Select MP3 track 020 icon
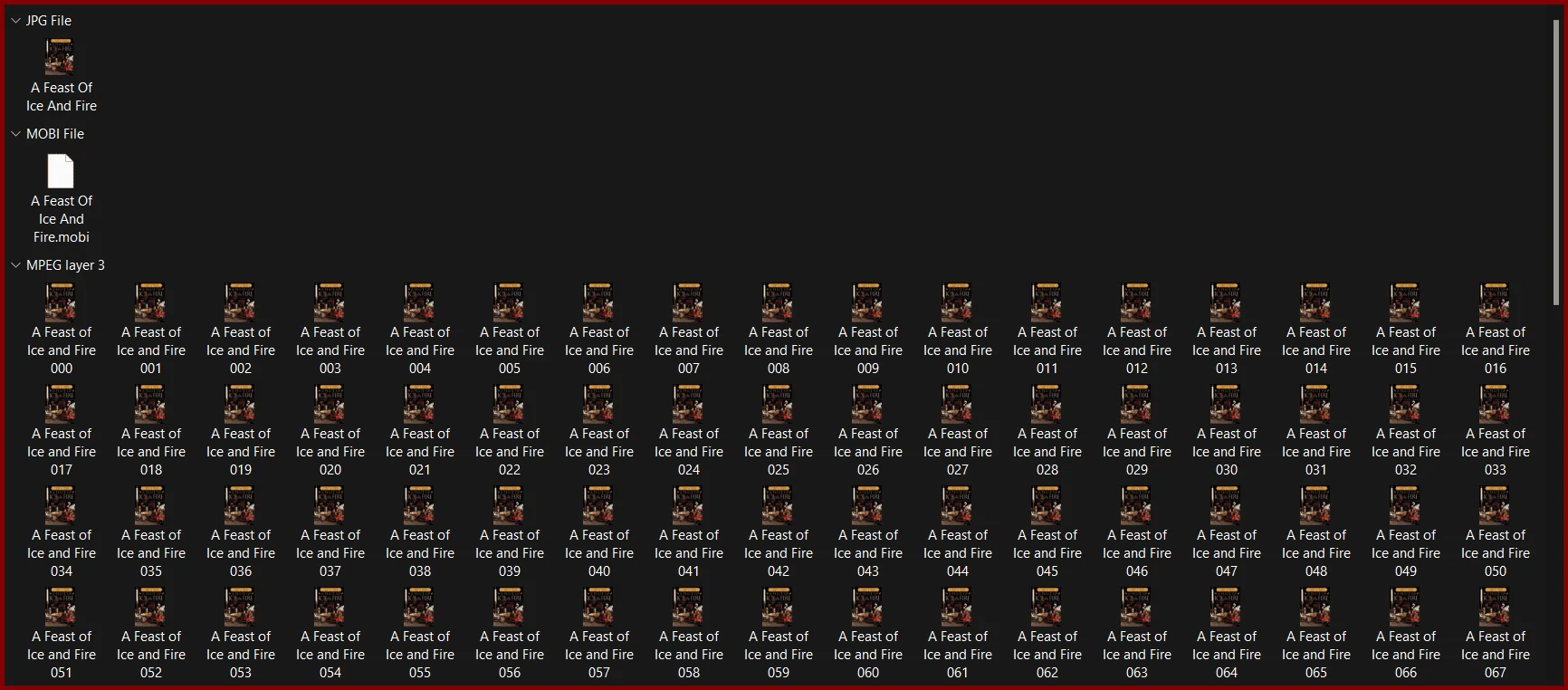The width and height of the screenshot is (1568, 690). (x=330, y=404)
